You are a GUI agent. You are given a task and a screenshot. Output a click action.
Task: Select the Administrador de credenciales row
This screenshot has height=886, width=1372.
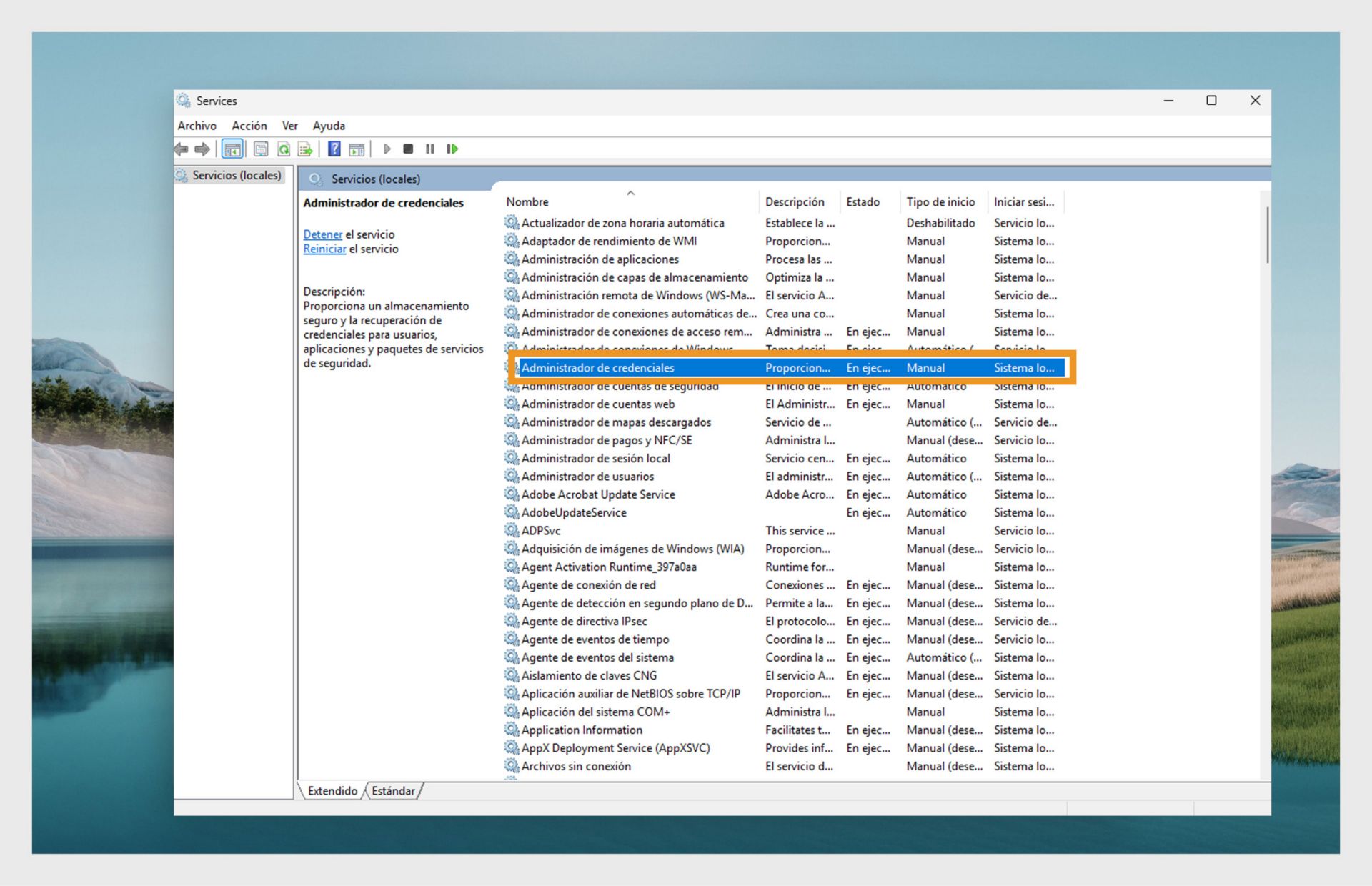[791, 367]
